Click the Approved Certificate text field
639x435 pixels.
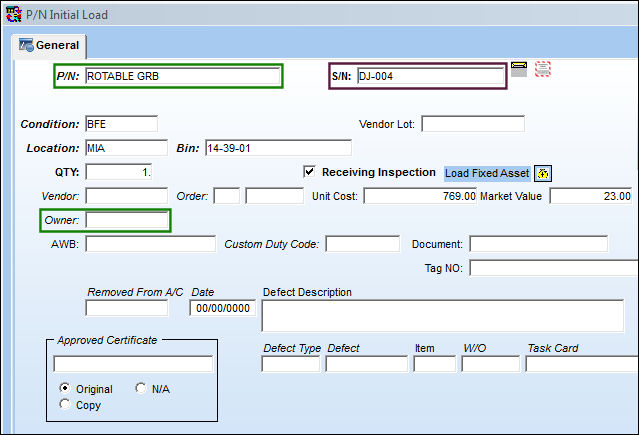(x=133, y=364)
